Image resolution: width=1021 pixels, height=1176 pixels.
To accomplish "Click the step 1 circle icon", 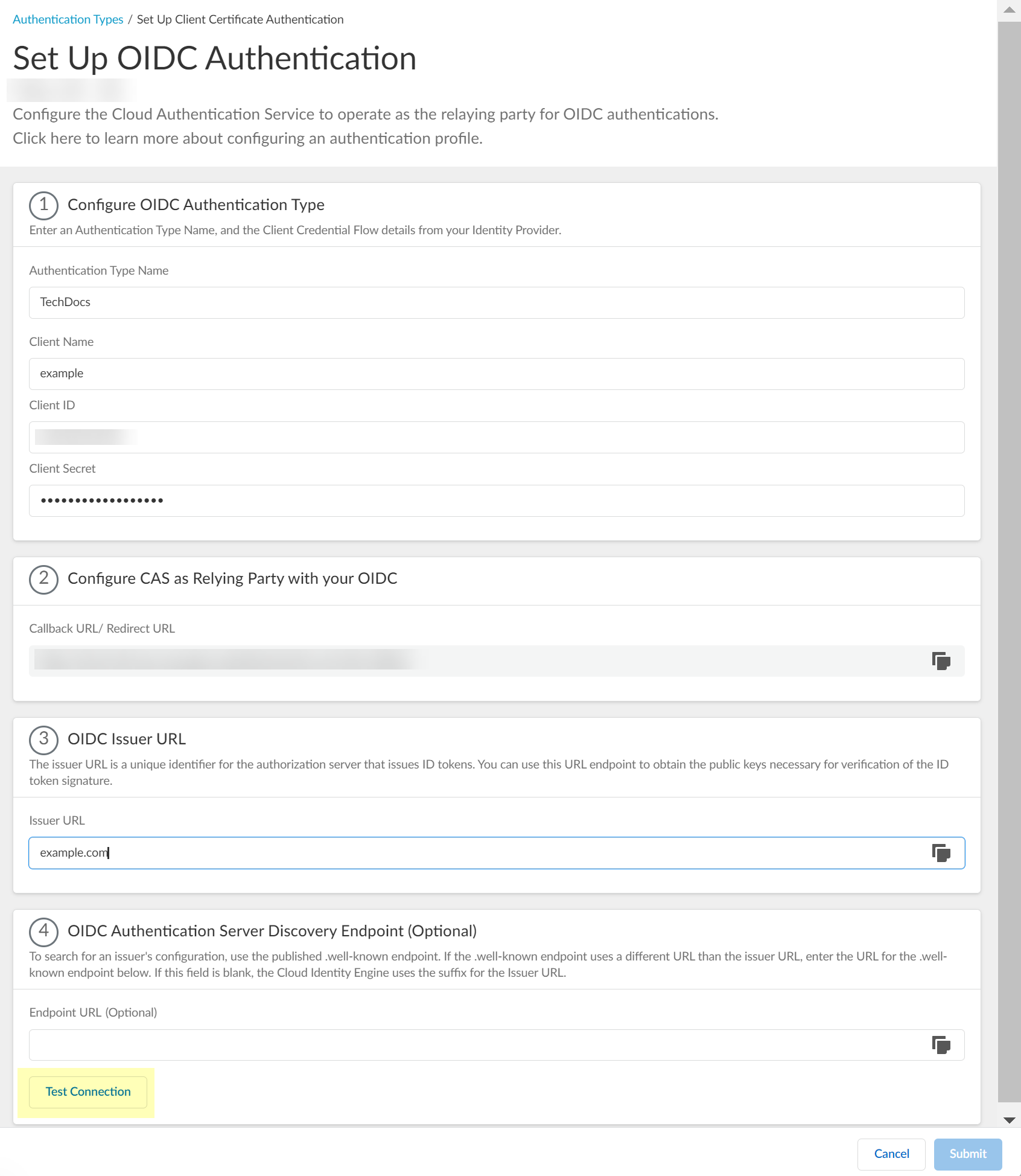I will click(43, 205).
